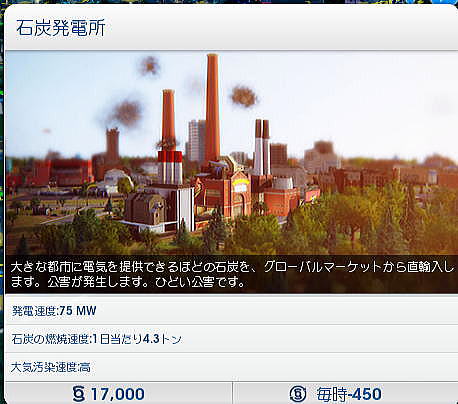This screenshot has height=404, width=458.
Task: Click the description text about グローバルマーケット
Action: click(231, 274)
